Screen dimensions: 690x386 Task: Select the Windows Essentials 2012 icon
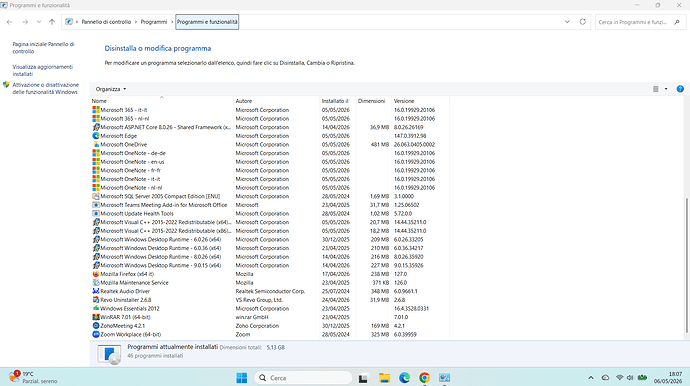[x=95, y=309]
